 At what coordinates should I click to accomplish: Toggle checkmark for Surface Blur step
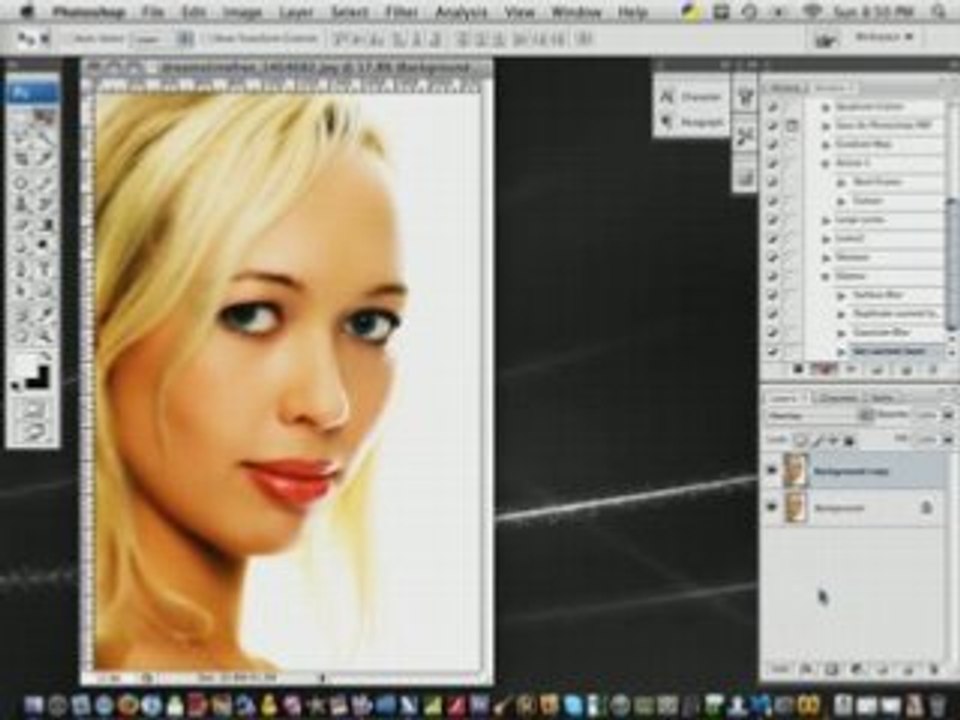click(773, 295)
